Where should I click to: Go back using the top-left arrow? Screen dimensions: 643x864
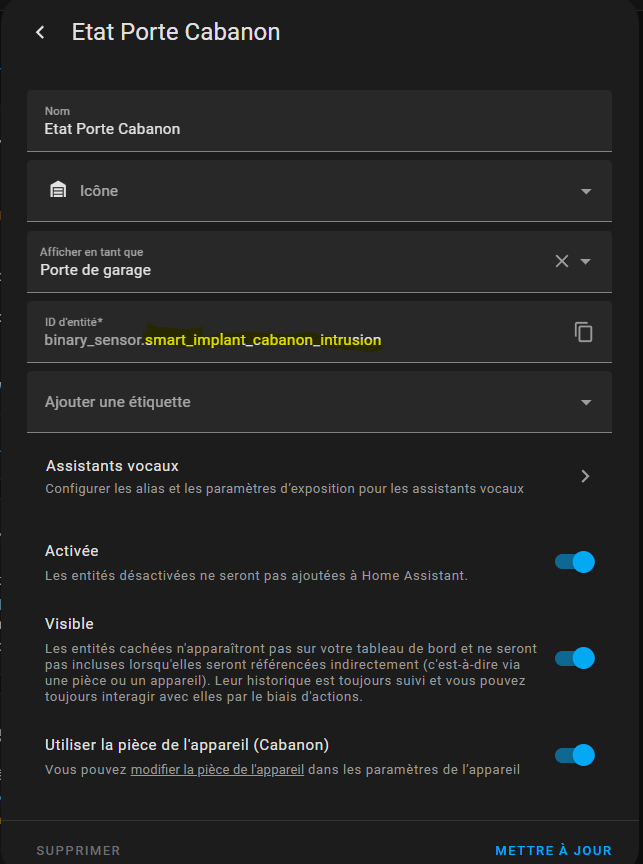(40, 32)
